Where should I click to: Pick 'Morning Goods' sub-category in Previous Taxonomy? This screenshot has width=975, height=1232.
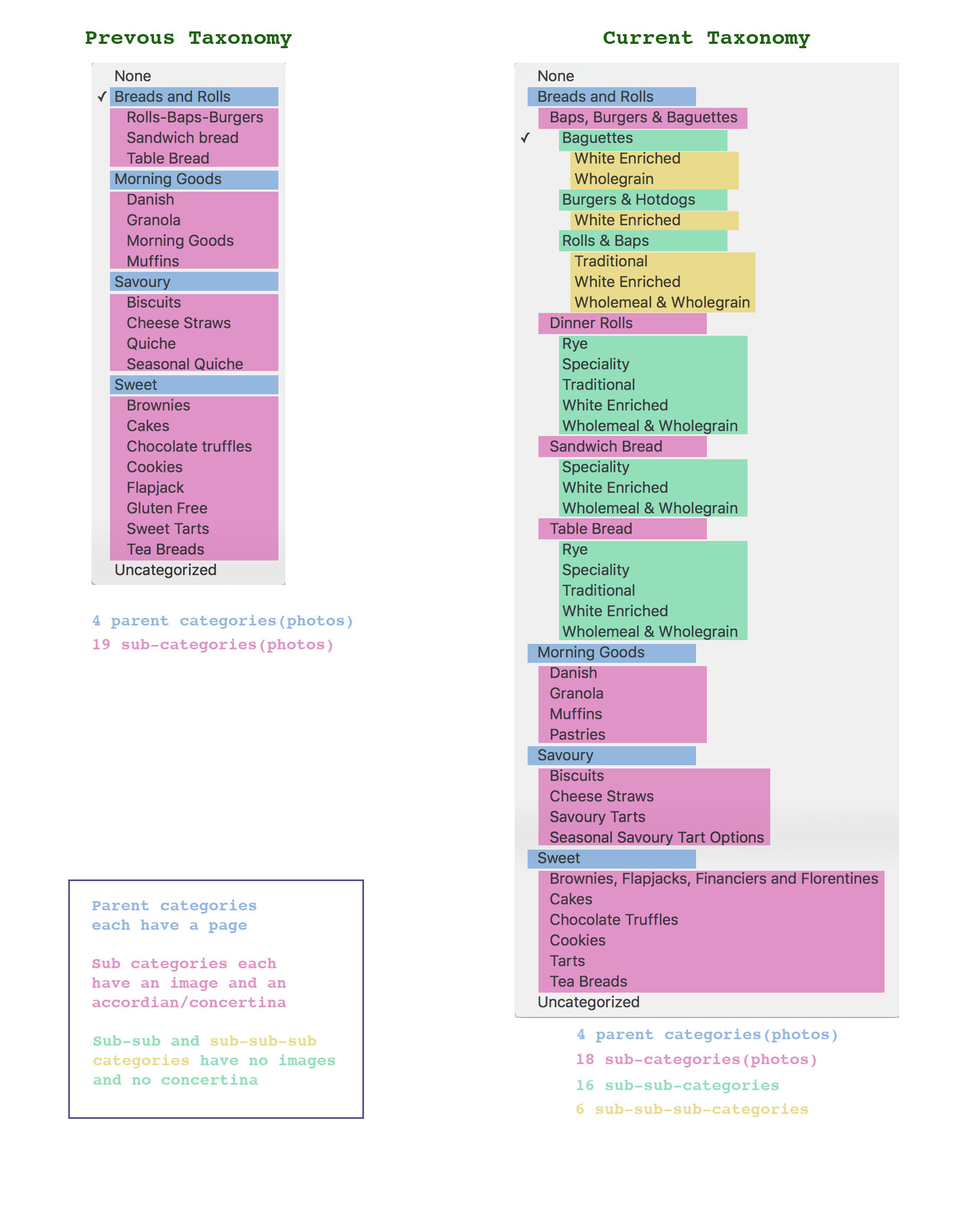(180, 240)
